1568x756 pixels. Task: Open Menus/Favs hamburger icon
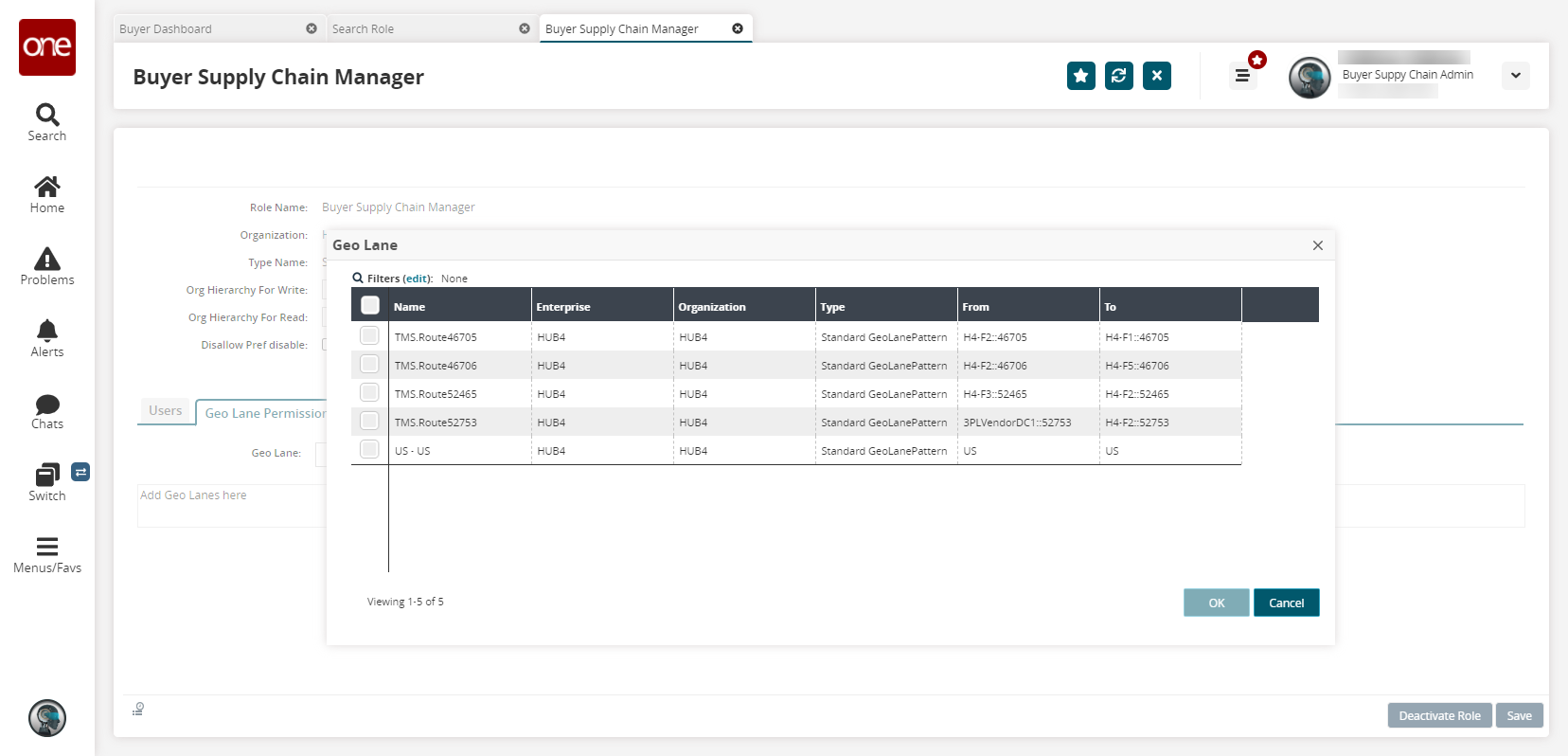point(46,554)
